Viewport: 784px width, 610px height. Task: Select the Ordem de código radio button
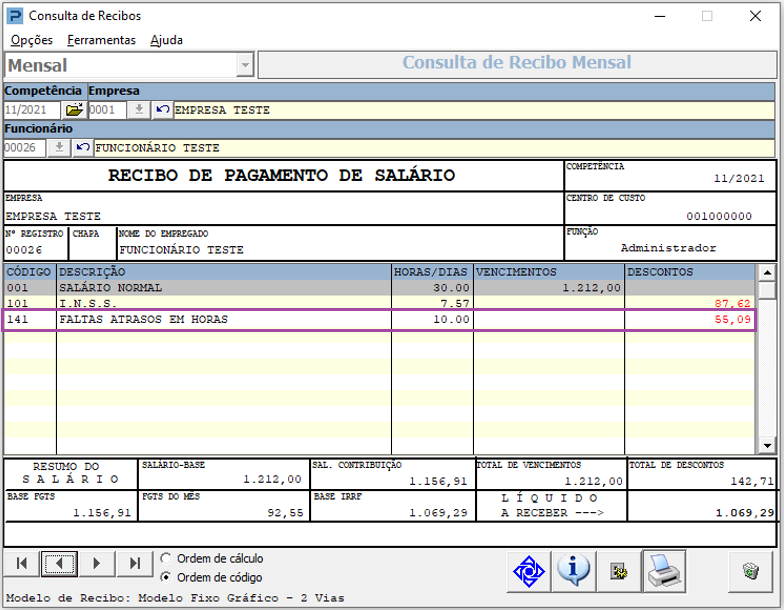coord(166,577)
